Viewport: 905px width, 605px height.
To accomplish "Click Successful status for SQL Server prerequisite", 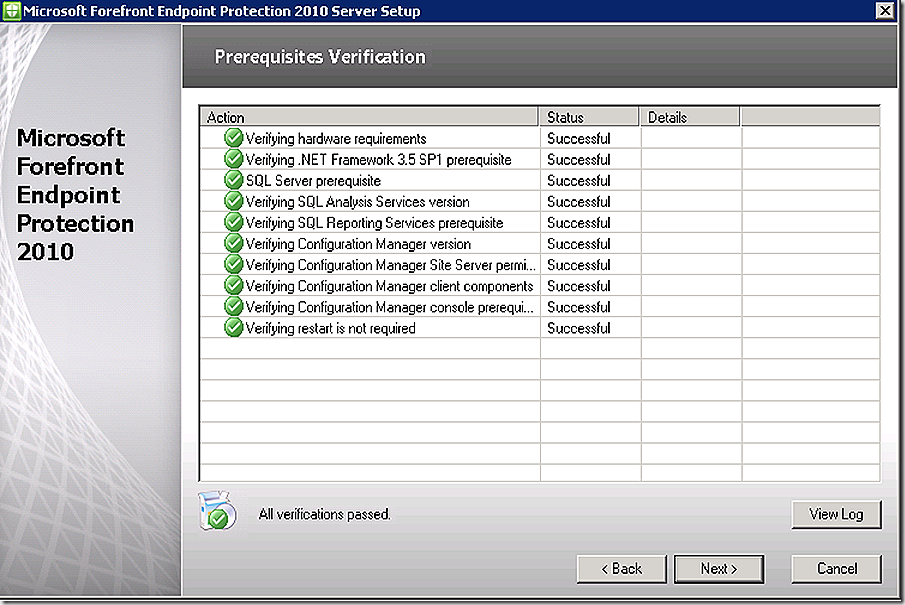I will pyautogui.click(x=578, y=181).
